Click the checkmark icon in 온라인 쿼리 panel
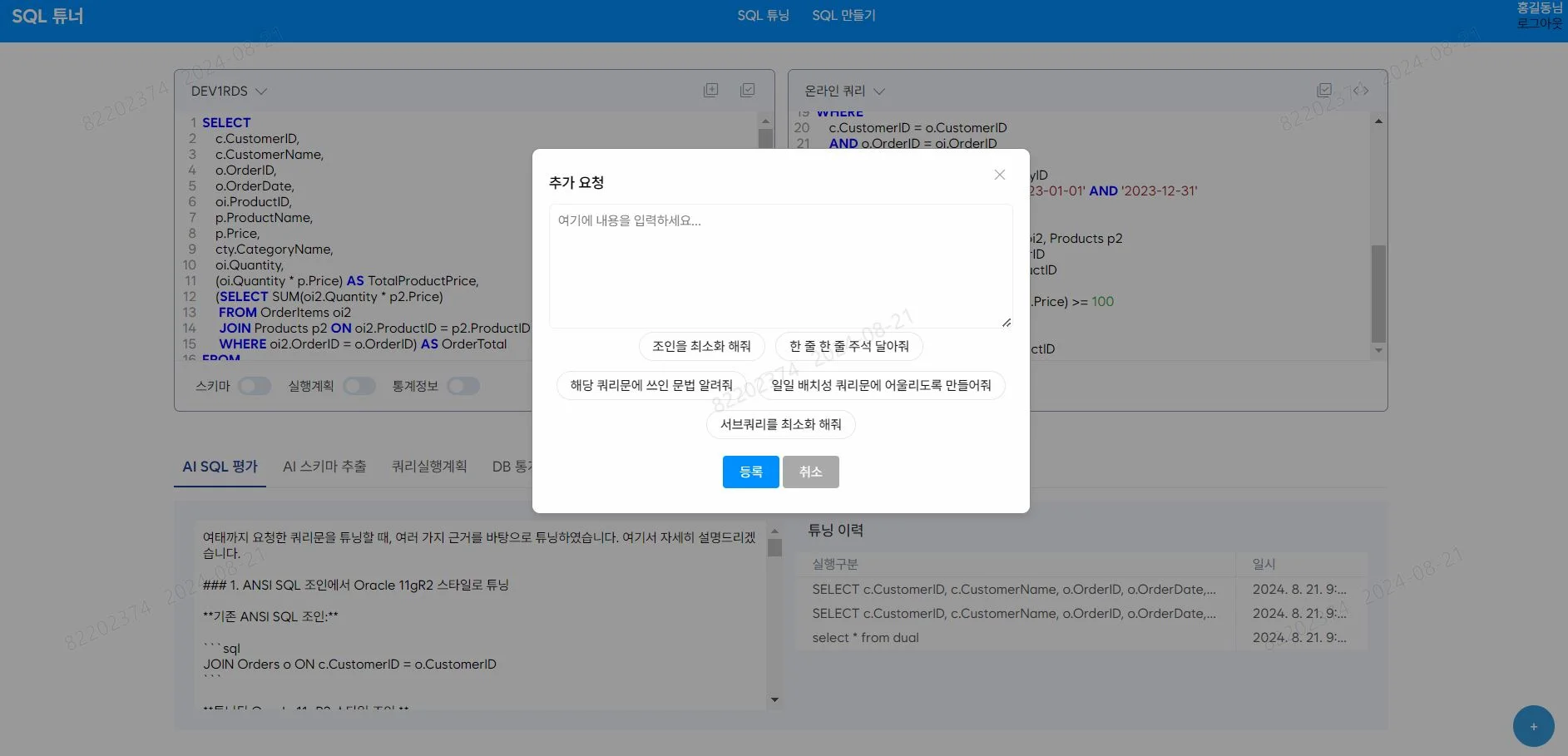 point(1325,90)
